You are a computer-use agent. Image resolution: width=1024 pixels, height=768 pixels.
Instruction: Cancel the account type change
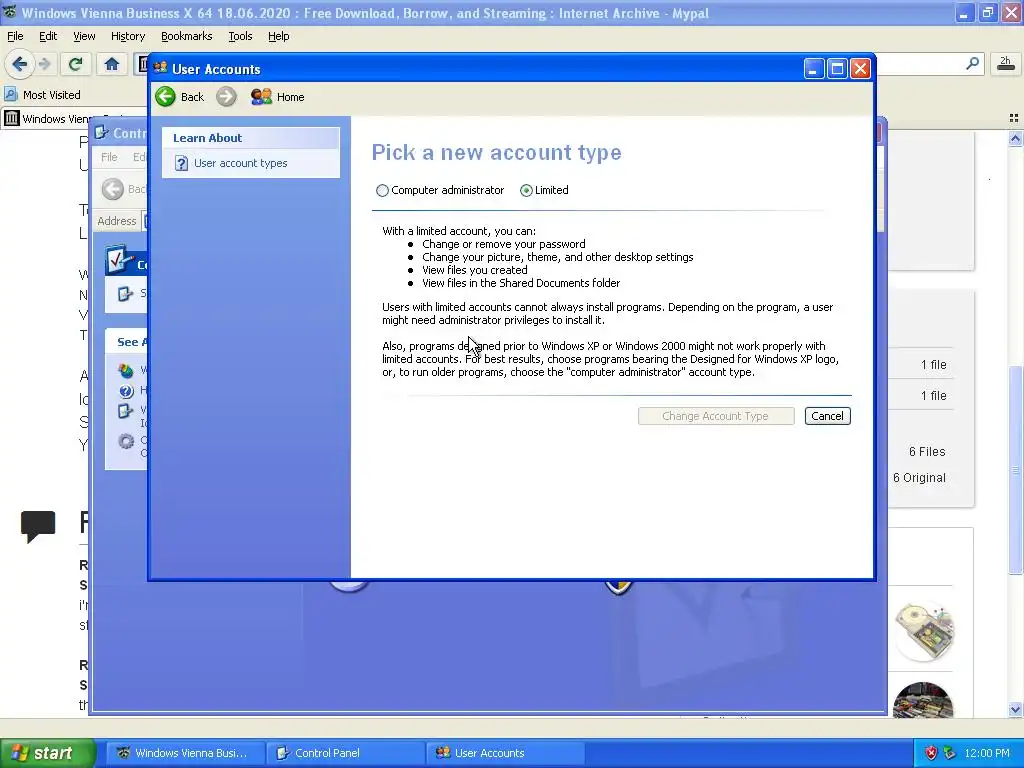pyautogui.click(x=827, y=416)
